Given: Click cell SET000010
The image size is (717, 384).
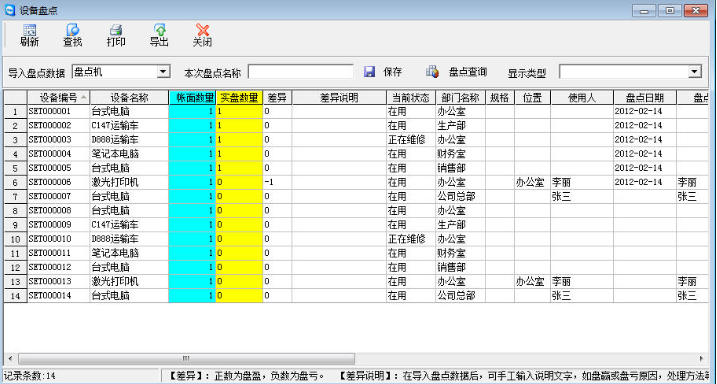Looking at the screenshot, I should click(x=59, y=239).
